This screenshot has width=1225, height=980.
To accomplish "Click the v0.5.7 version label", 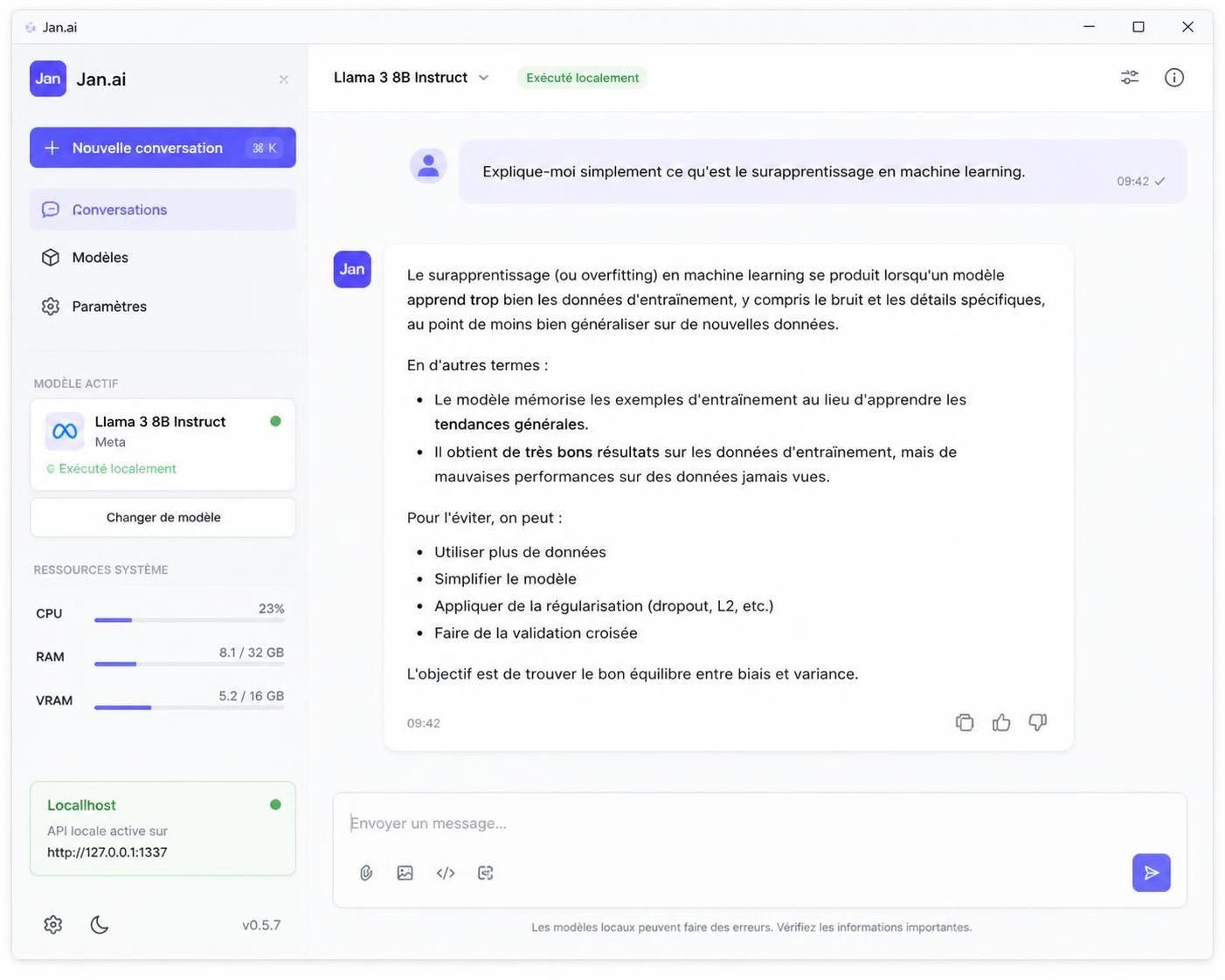I will 261,925.
